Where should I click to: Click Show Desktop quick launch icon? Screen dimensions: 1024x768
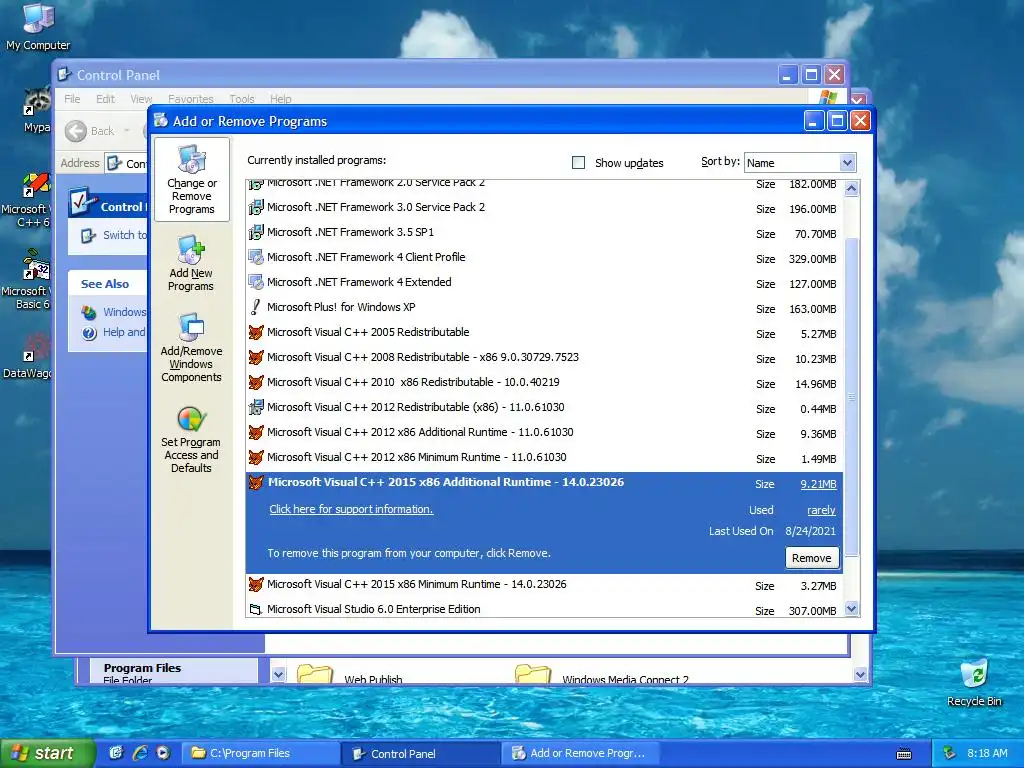116,753
